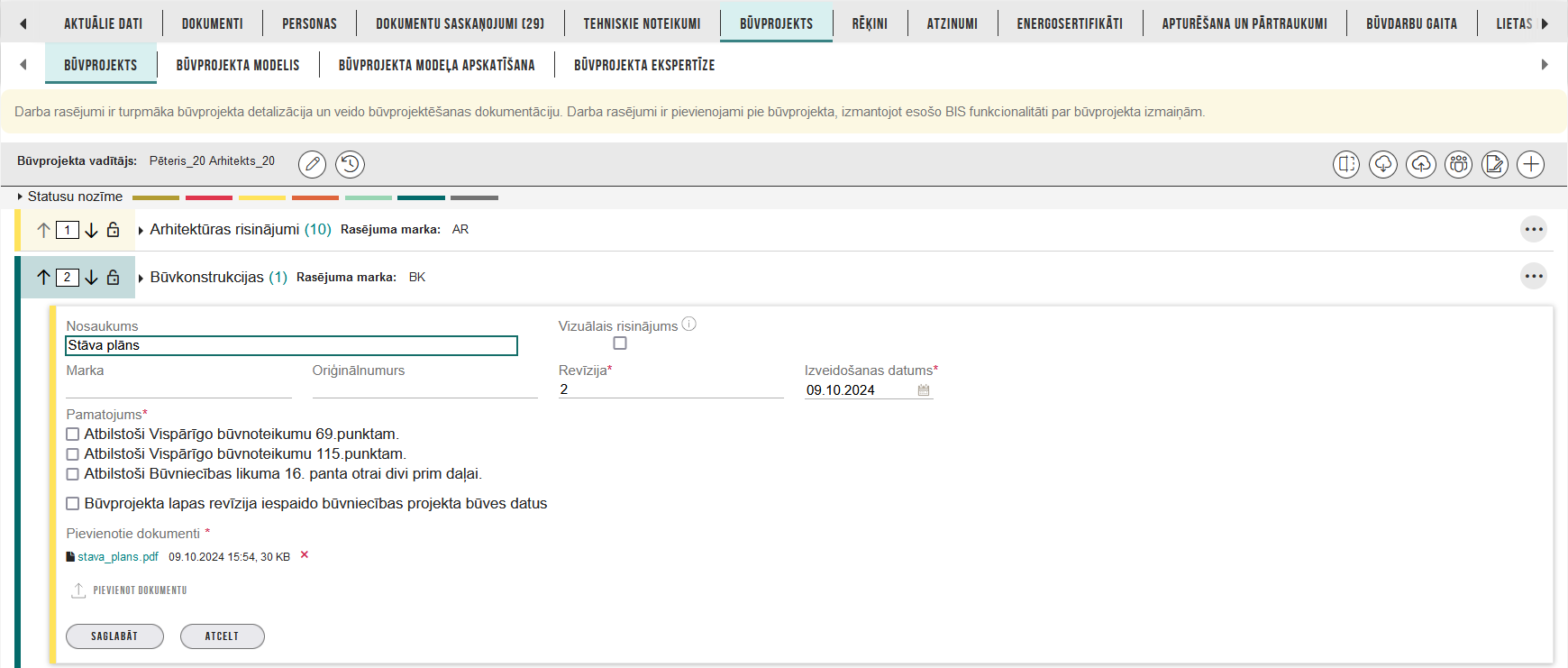Open the Dokumenti tab
Viewport: 1568px width, 668px height.
213,23
